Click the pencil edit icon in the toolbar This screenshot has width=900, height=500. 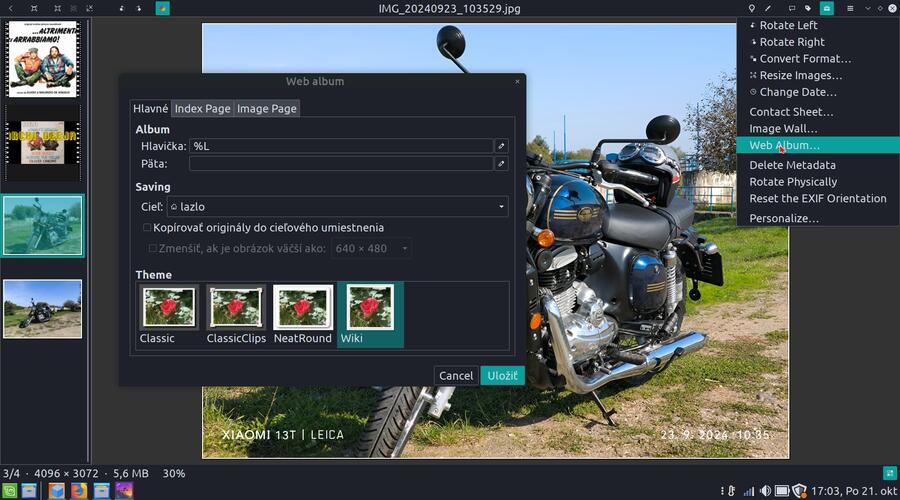[x=768, y=8]
